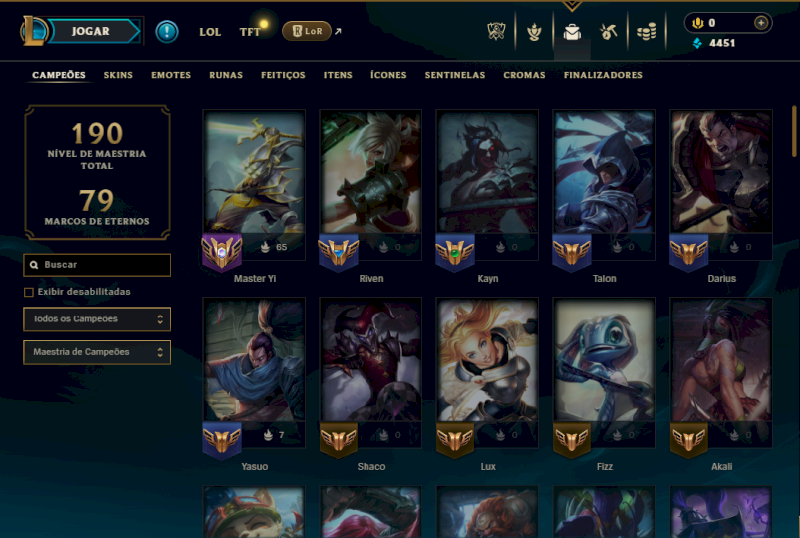Image resolution: width=800 pixels, height=538 pixels.
Task: Switch to TFT in the top navigation
Action: 250,32
